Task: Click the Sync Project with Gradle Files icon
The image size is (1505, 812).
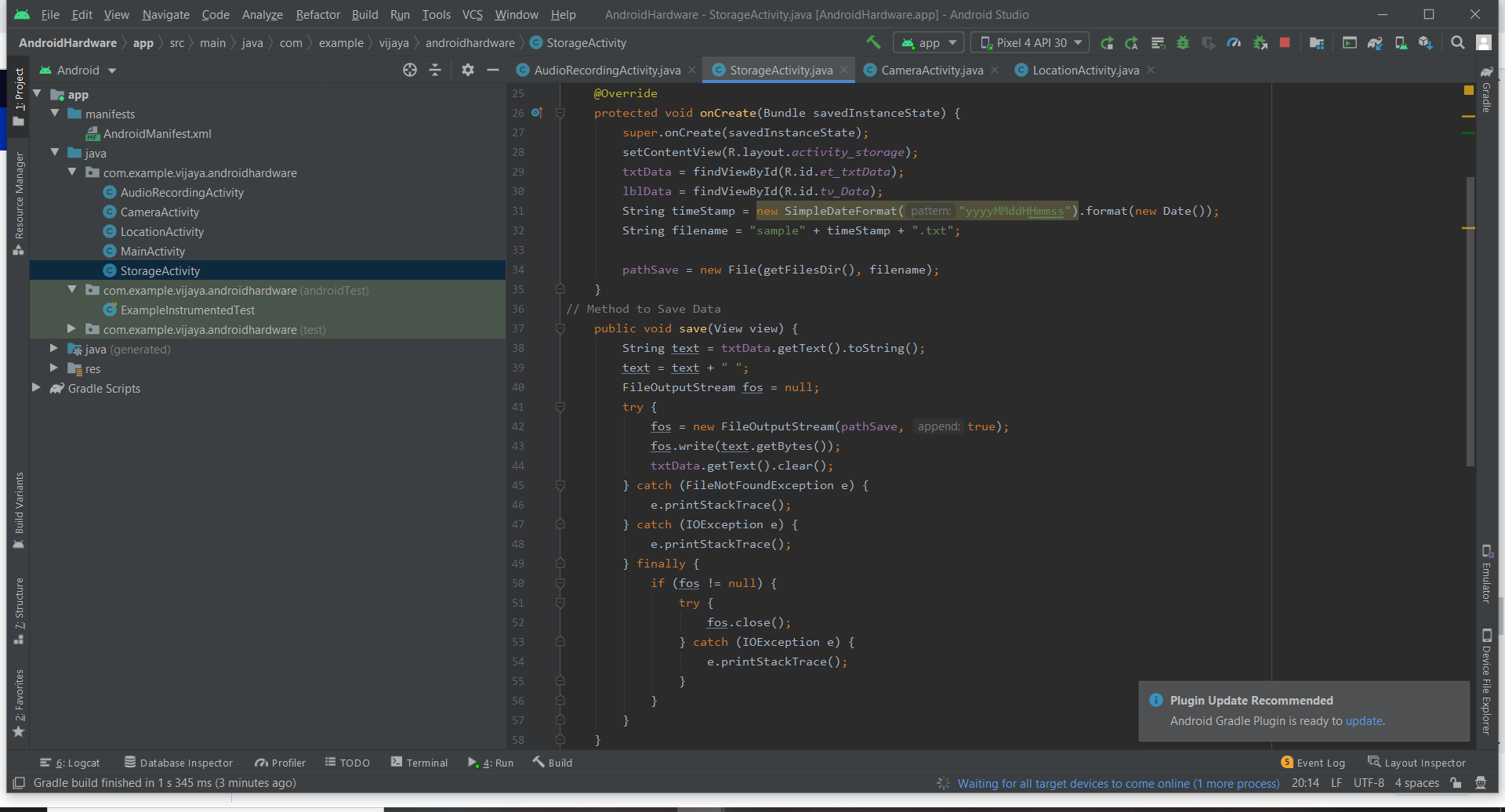Action: [x=1375, y=43]
